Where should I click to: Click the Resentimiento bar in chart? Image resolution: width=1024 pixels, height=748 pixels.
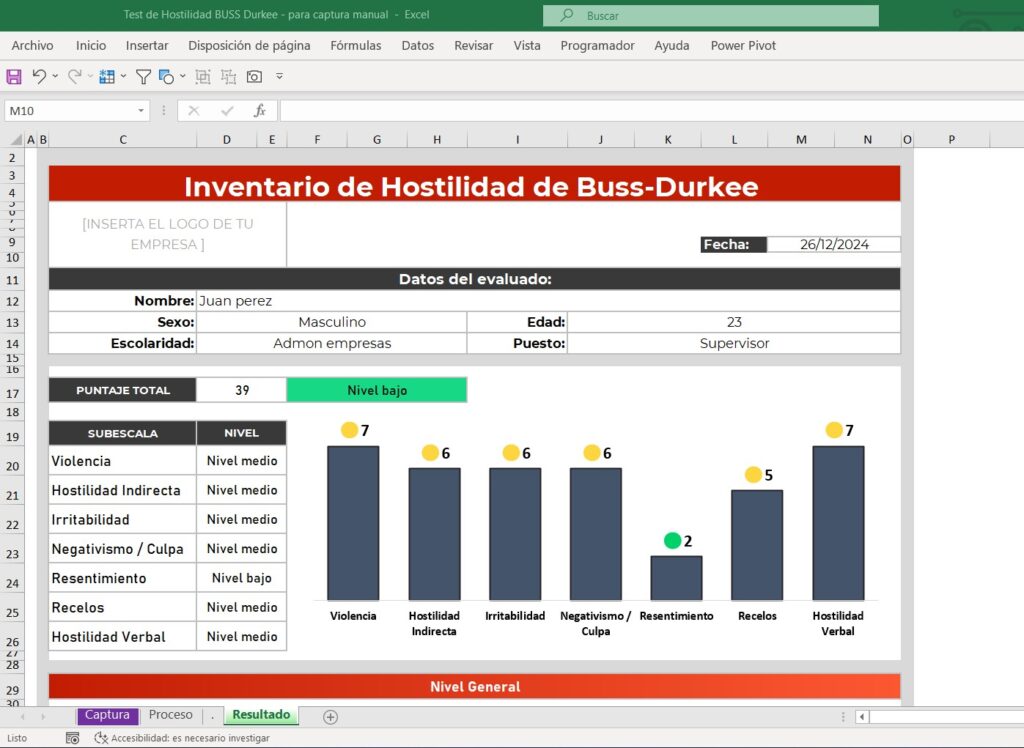point(677,577)
